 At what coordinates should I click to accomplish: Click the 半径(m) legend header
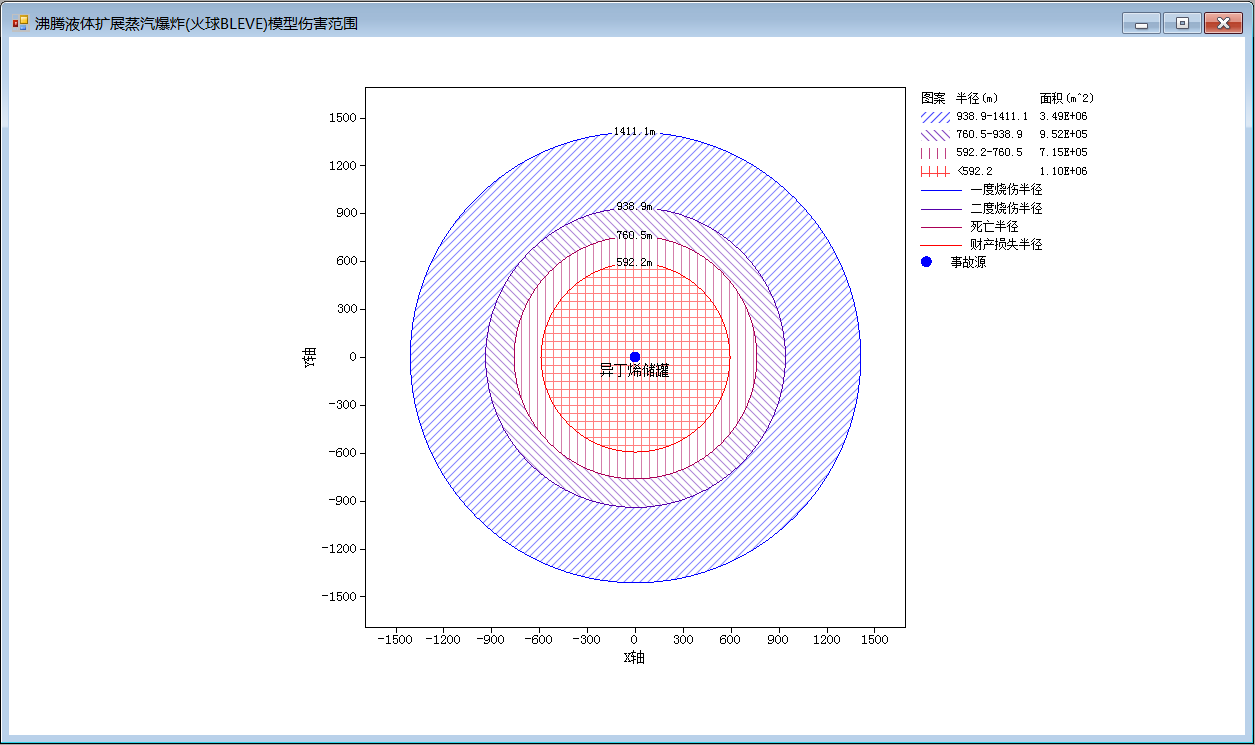pyautogui.click(x=977, y=98)
